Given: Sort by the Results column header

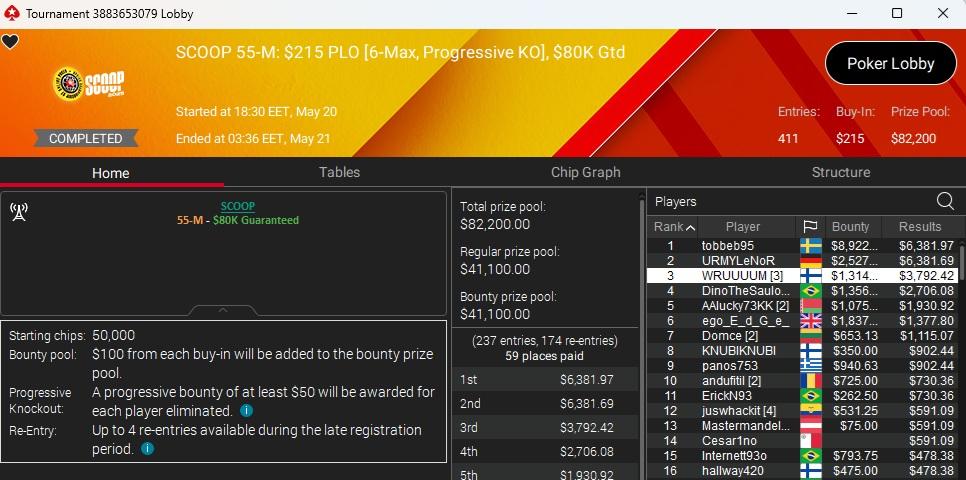Looking at the screenshot, I should click(920, 227).
